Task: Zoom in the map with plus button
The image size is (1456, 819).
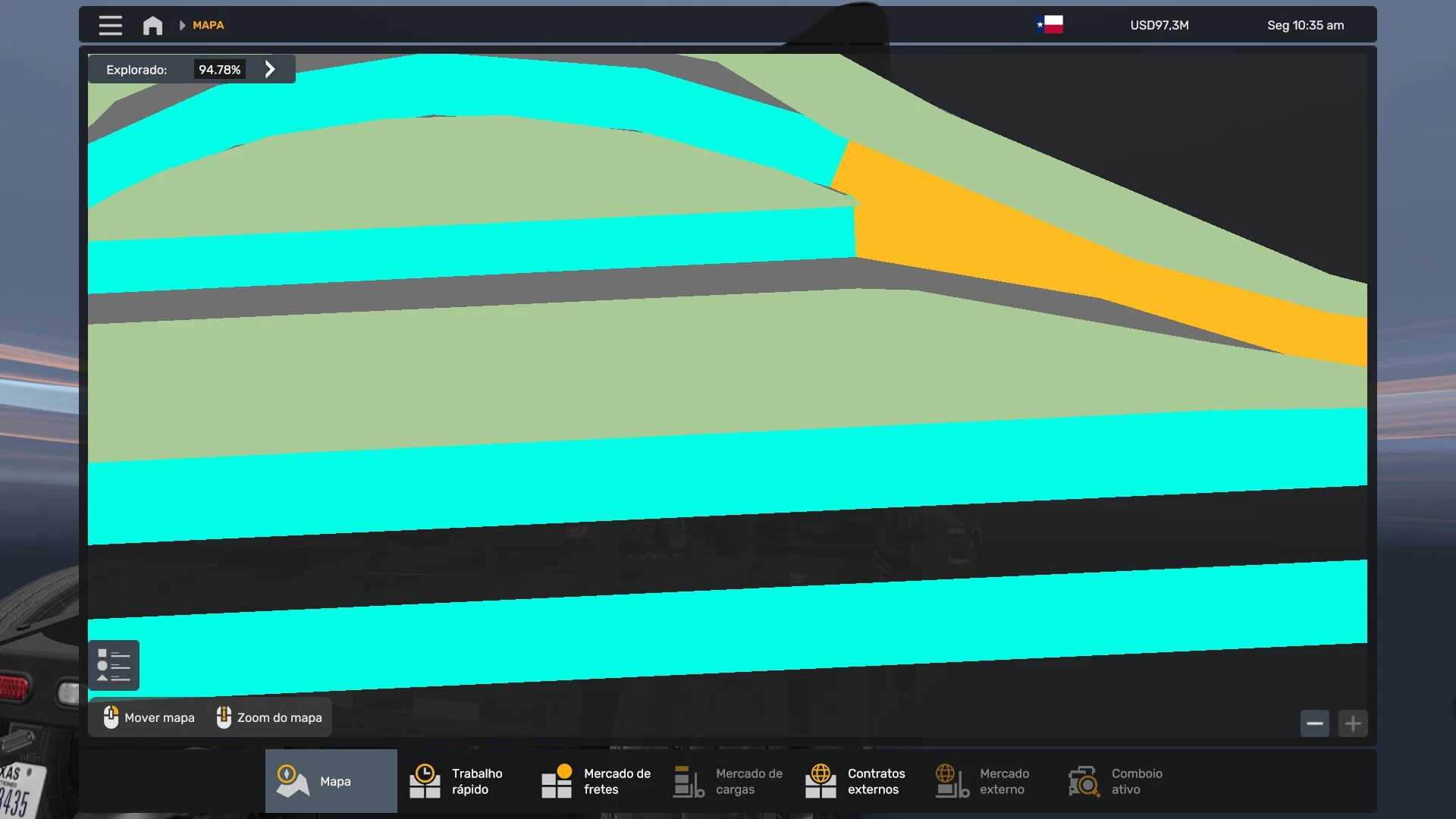Action: (x=1353, y=723)
